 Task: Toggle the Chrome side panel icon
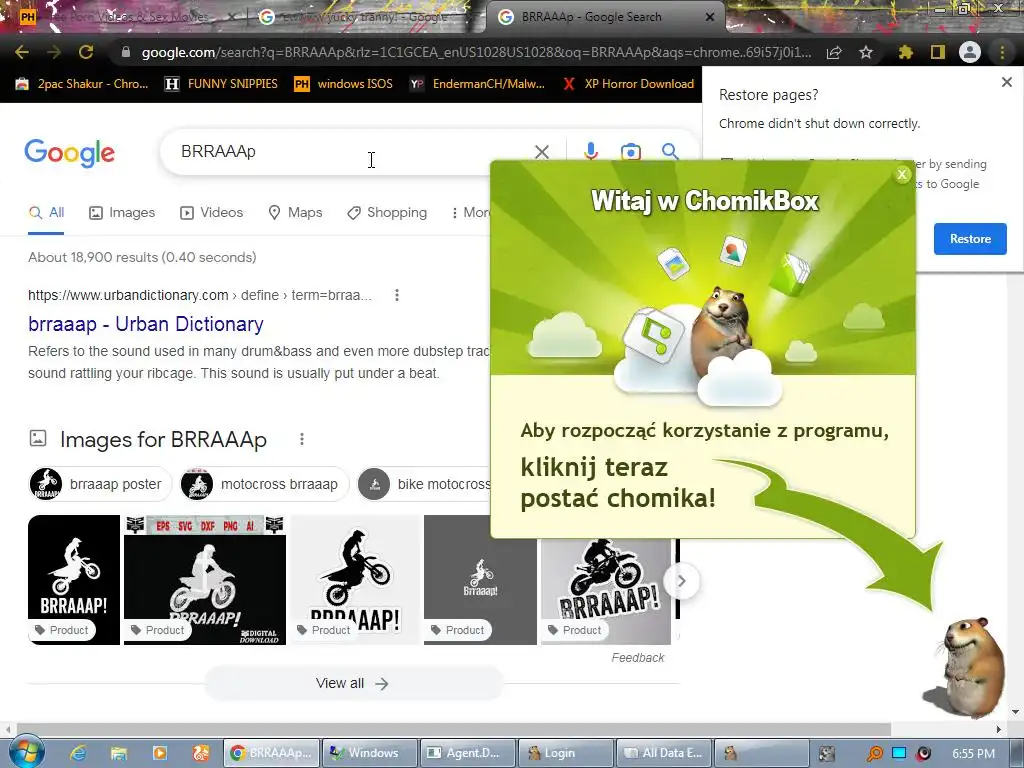click(x=938, y=52)
